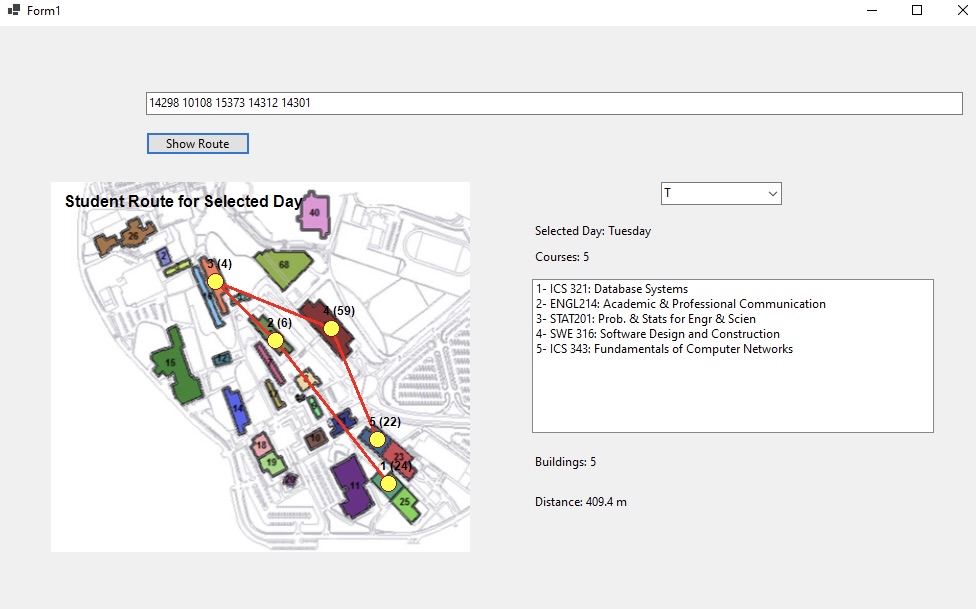Click small purple building 2 on the map

(x=164, y=256)
